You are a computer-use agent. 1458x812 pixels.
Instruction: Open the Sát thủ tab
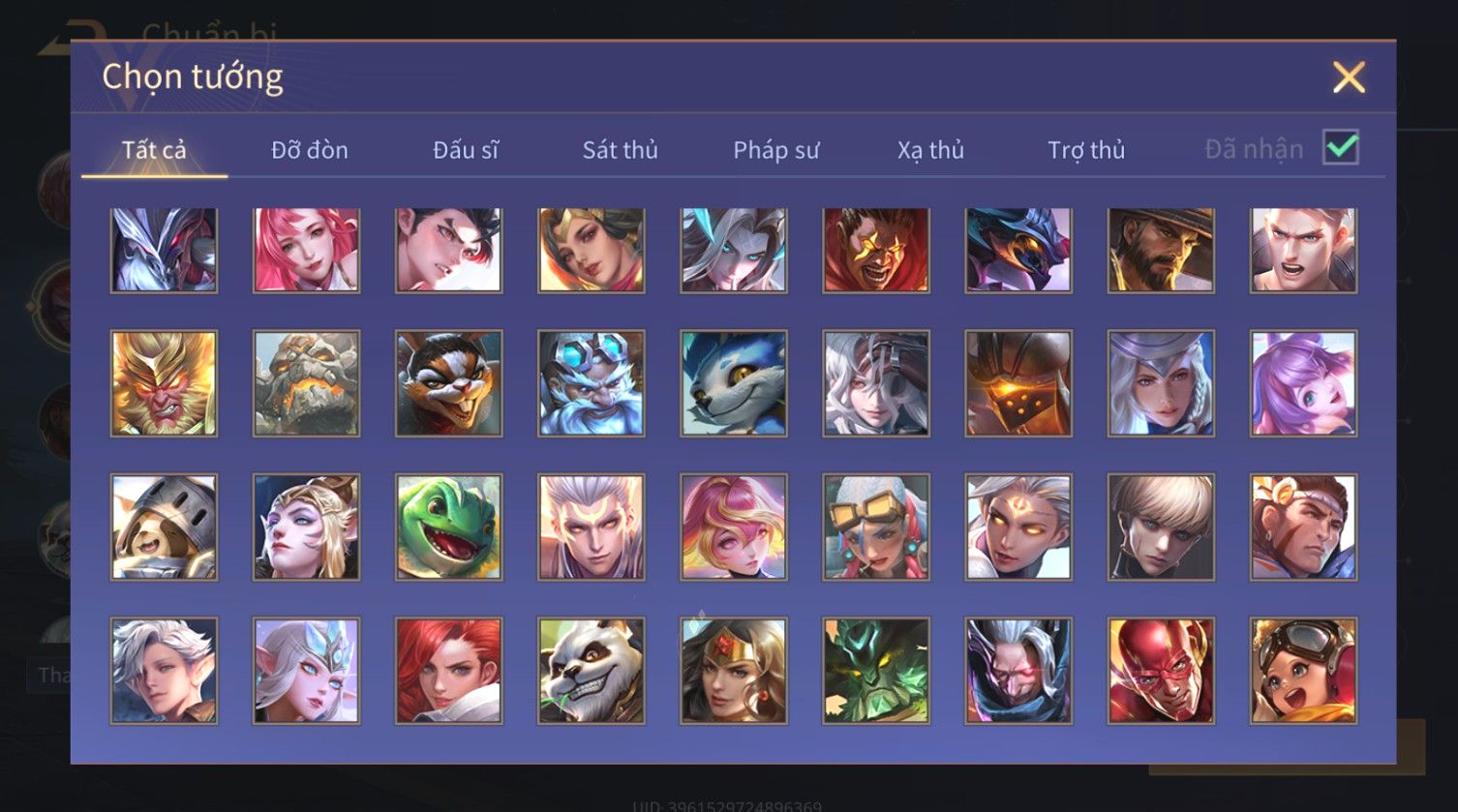[620, 150]
